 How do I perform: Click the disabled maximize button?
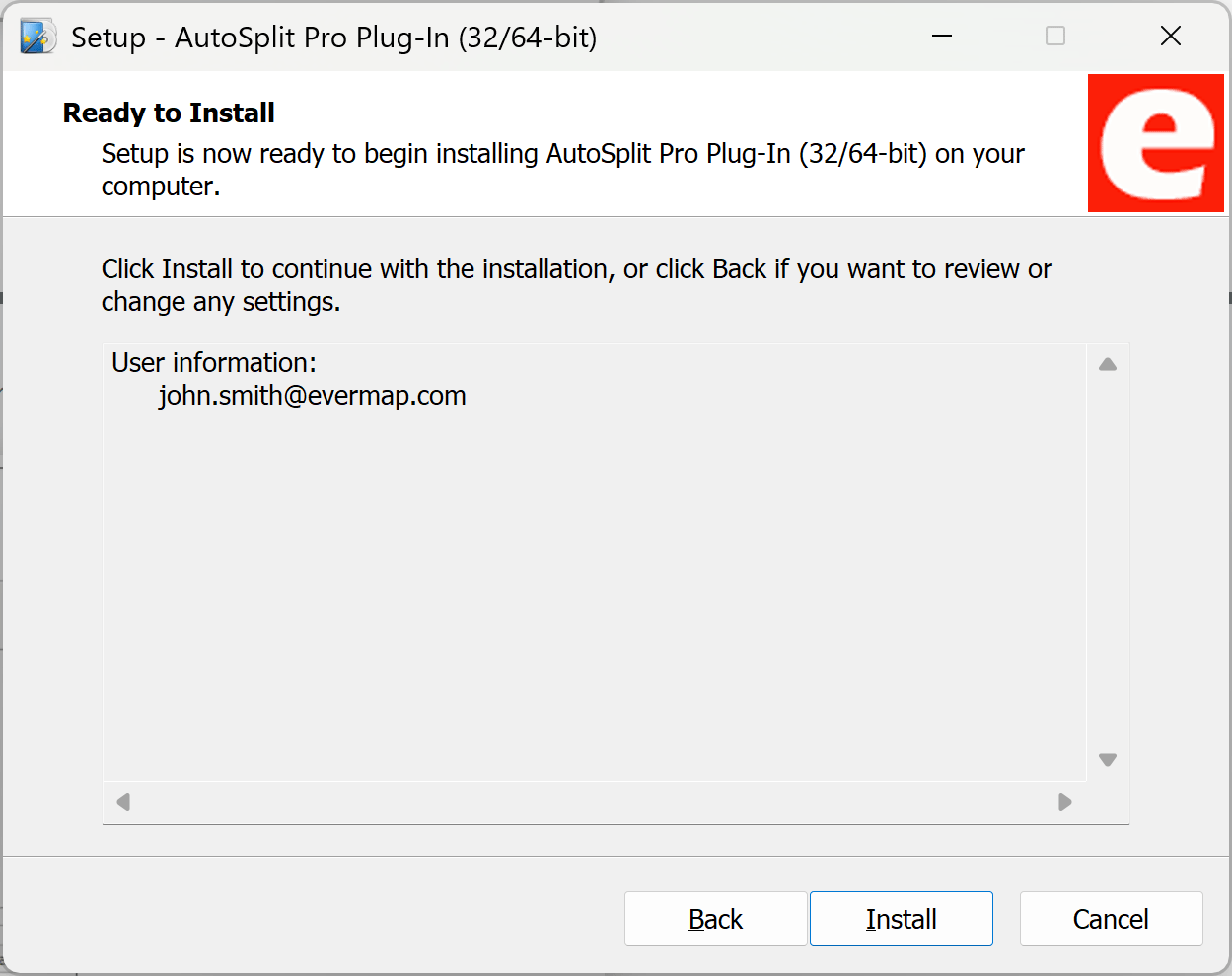coord(1054,37)
